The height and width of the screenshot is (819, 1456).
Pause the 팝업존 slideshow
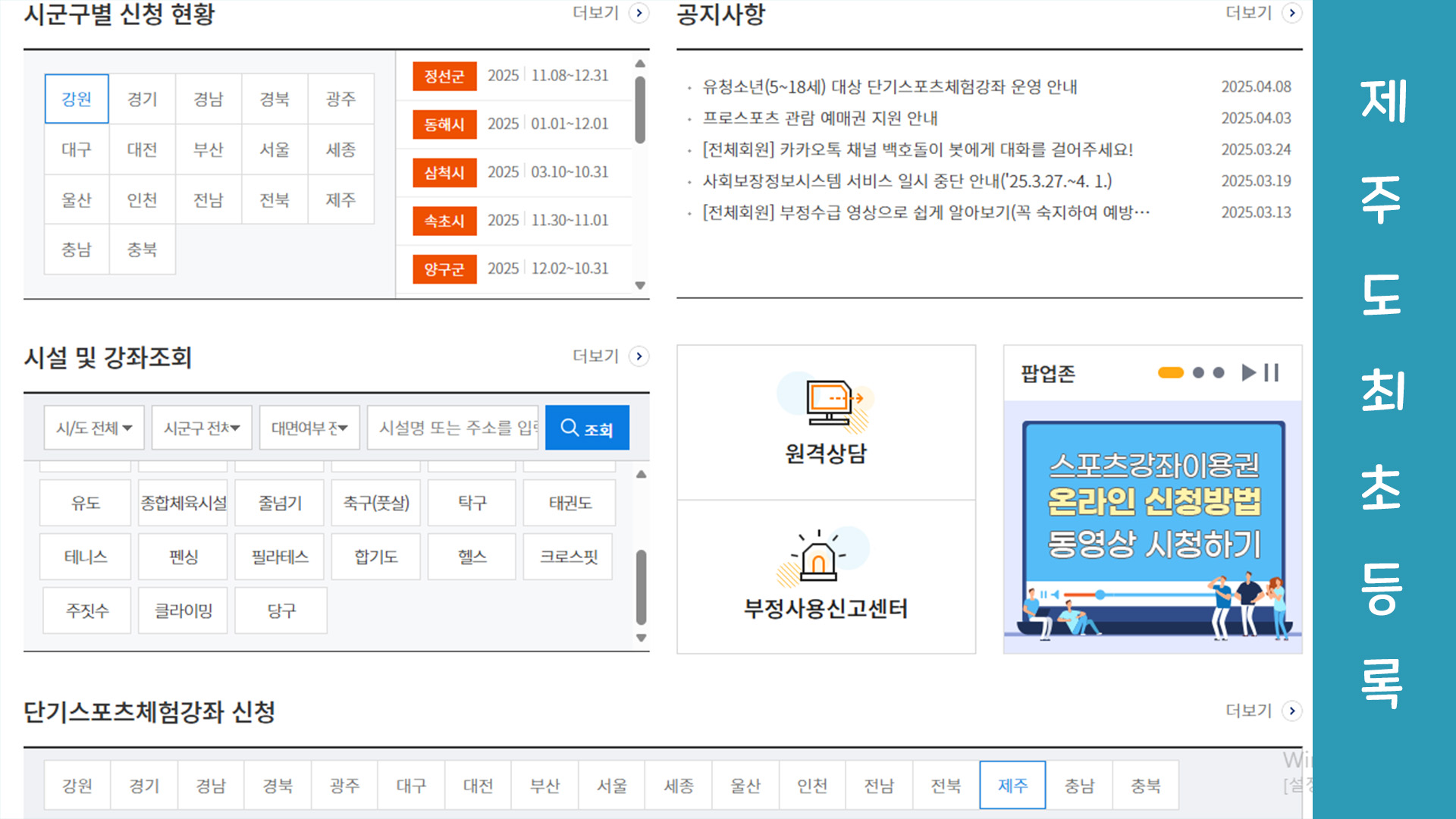tap(1272, 372)
